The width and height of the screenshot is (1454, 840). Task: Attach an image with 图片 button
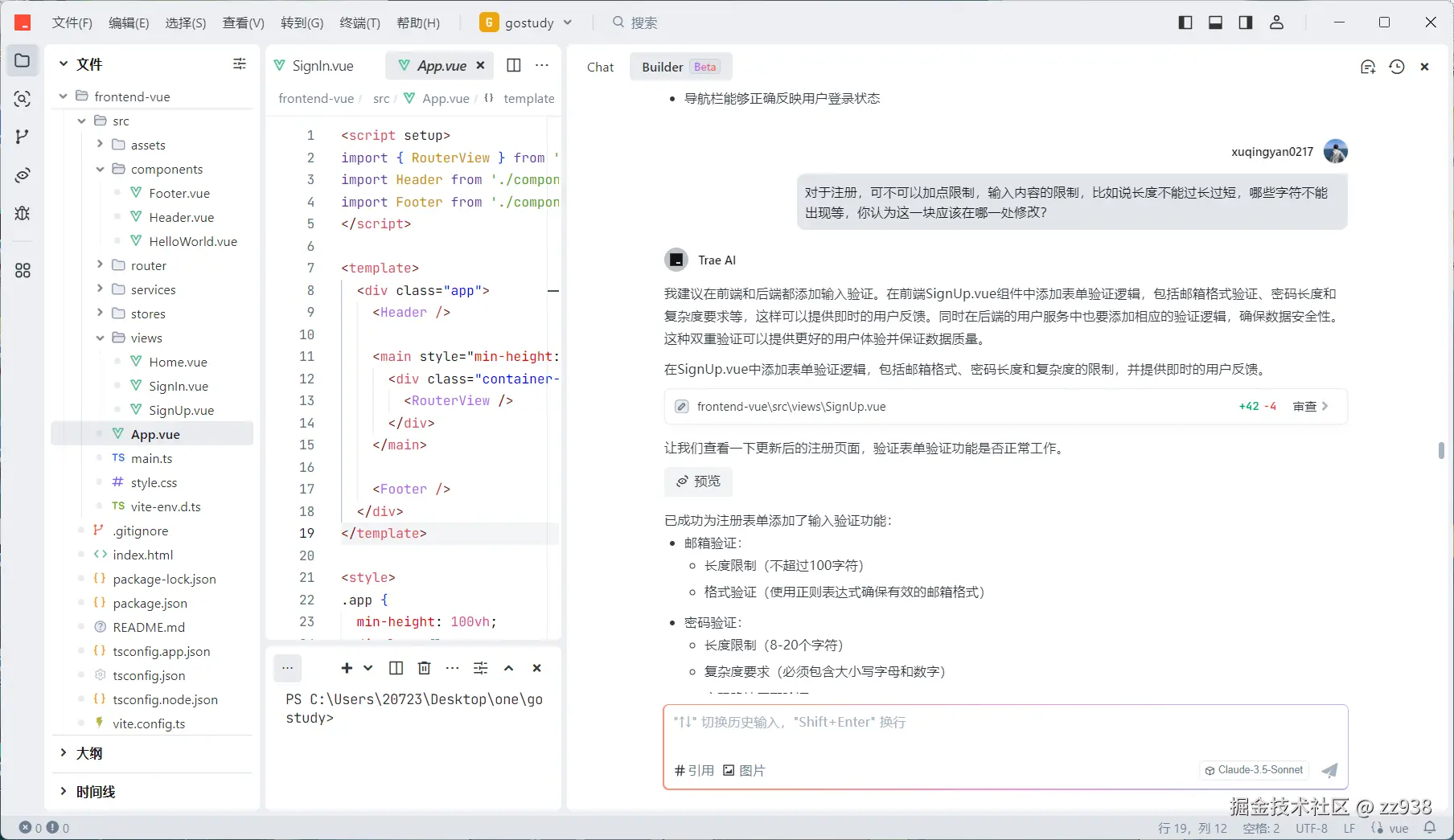pos(744,770)
